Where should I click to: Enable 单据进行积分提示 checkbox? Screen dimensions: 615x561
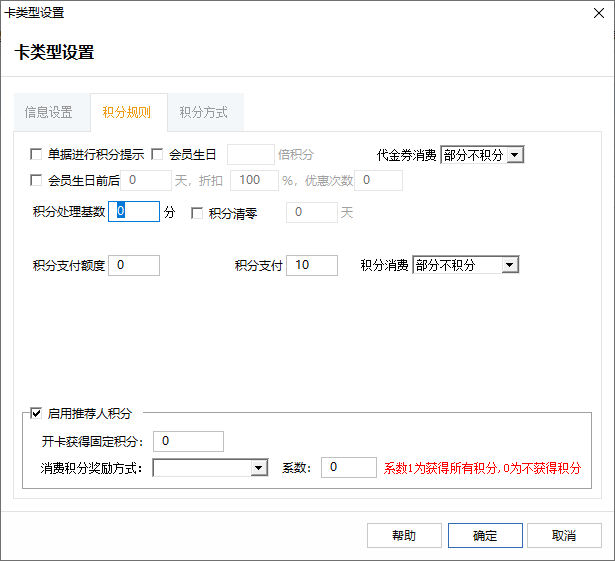(x=36, y=154)
